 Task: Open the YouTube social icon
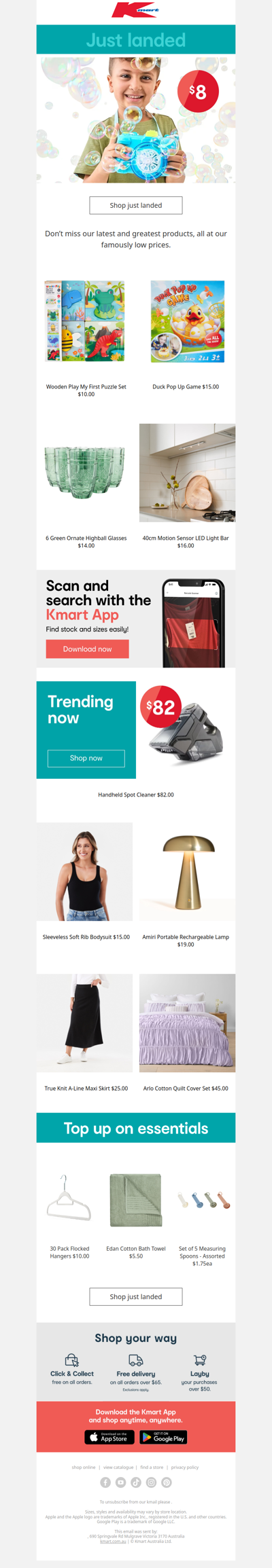120,1482
